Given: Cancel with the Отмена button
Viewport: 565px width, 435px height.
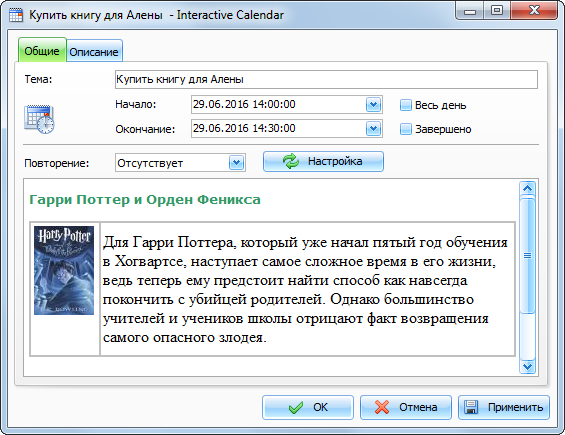Looking at the screenshot, I should [406, 407].
